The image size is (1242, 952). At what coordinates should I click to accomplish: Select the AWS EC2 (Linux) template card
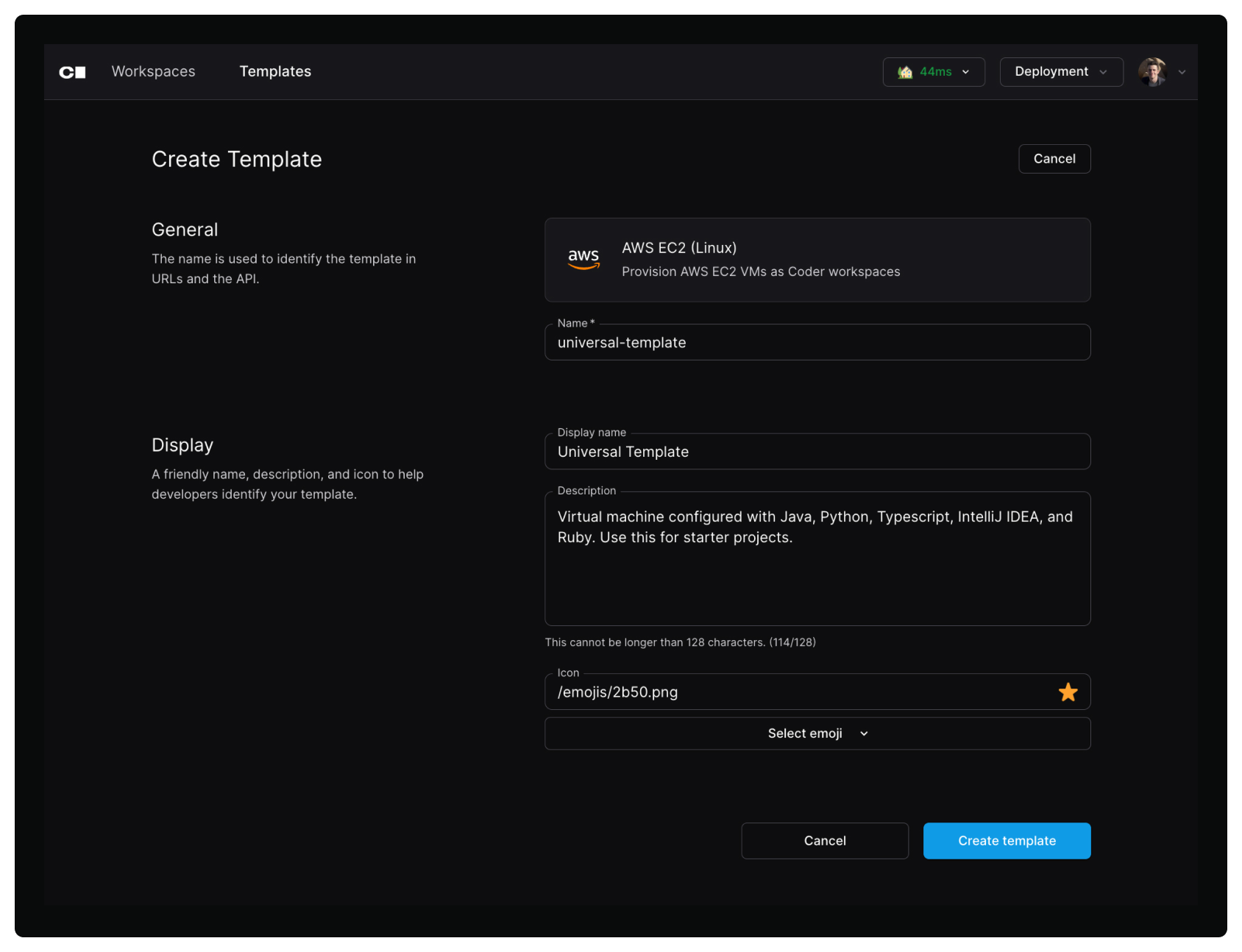coord(817,260)
